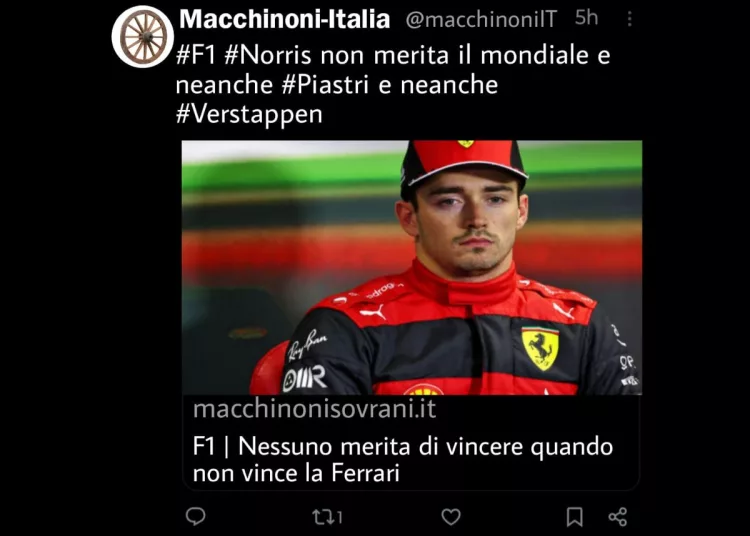Viewport: 750px width, 536px height.
Task: Follow the #F1 hashtag
Action: tap(197, 55)
